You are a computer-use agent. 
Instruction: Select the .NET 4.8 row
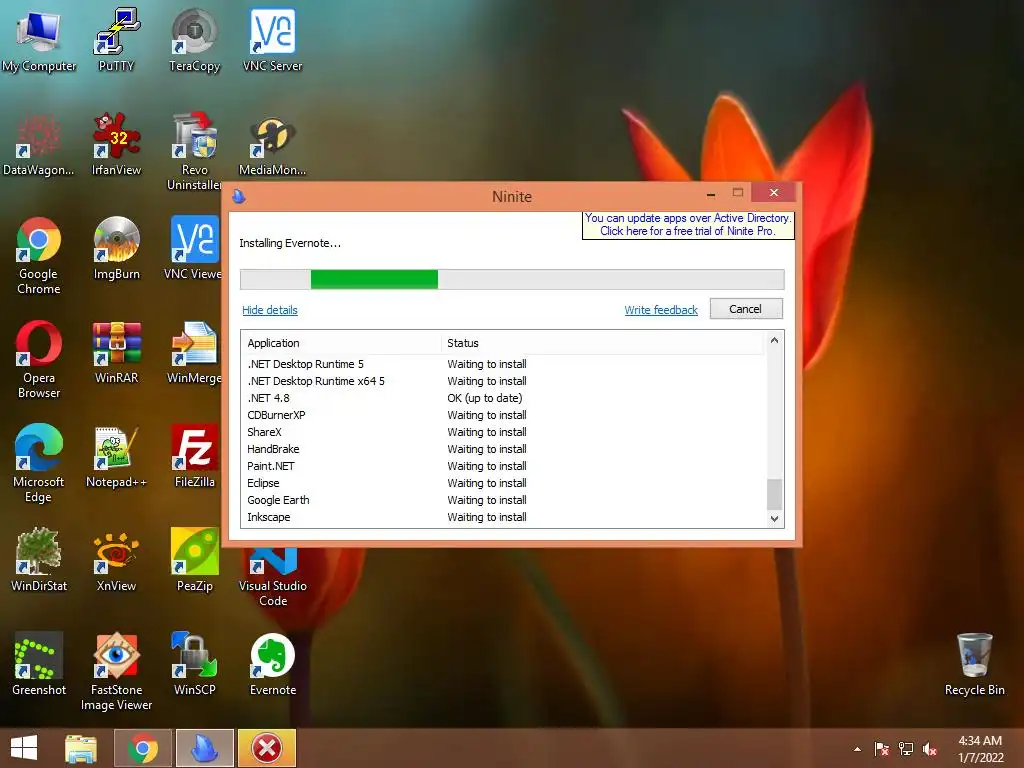click(503, 398)
